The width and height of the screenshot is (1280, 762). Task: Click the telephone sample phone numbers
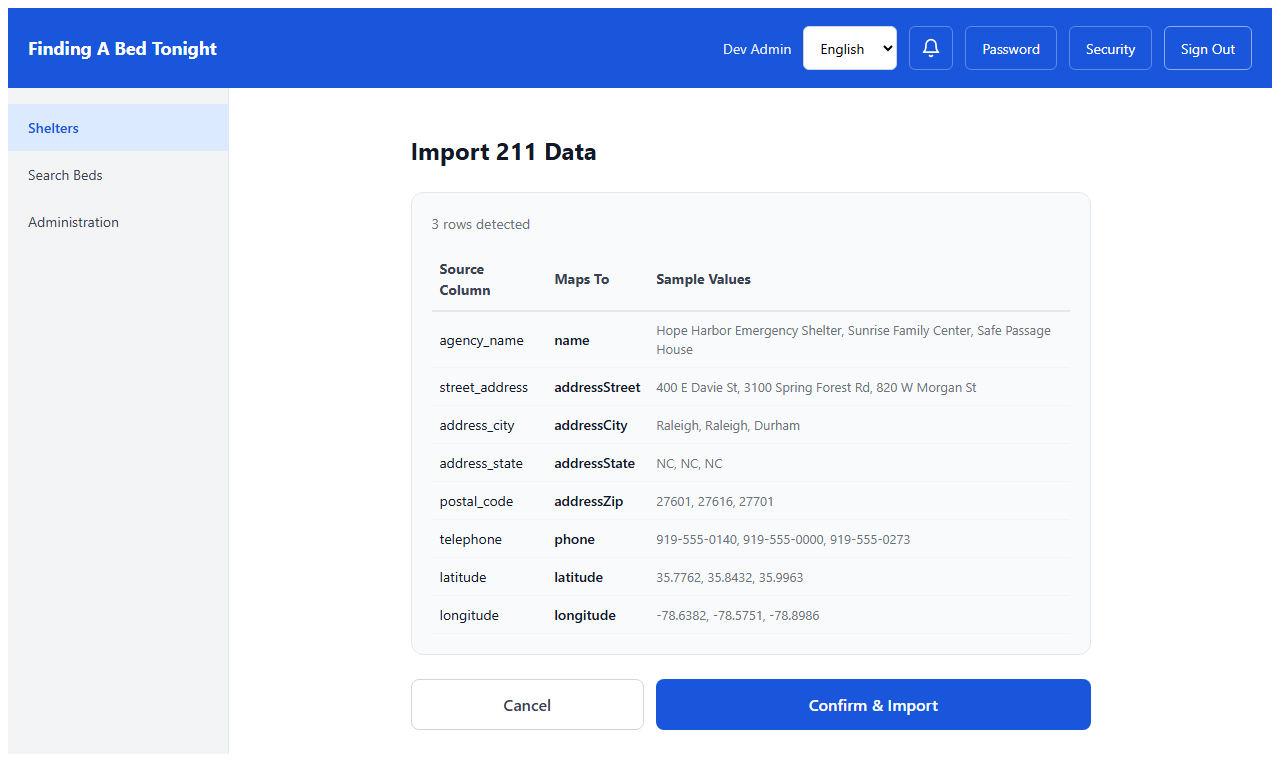pyautogui.click(x=782, y=539)
